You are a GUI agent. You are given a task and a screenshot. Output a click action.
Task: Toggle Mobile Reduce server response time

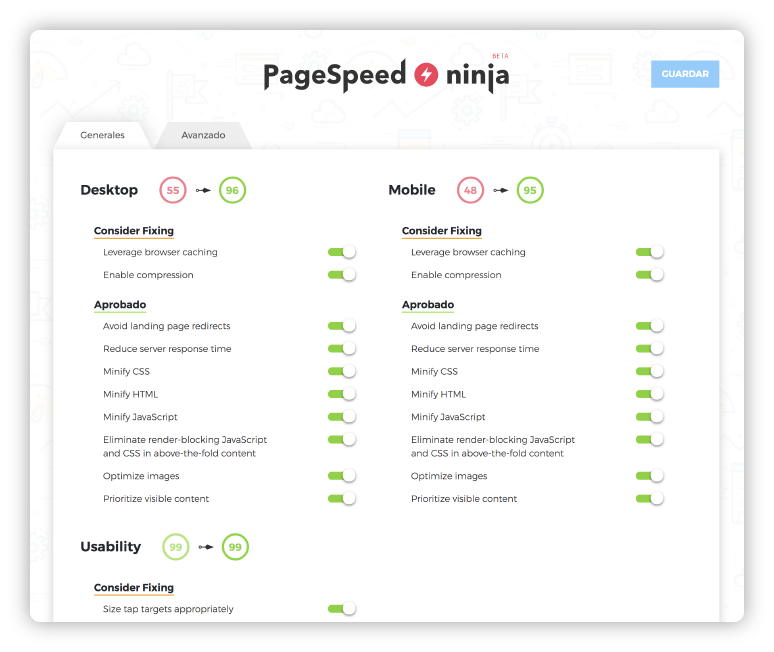[650, 348]
